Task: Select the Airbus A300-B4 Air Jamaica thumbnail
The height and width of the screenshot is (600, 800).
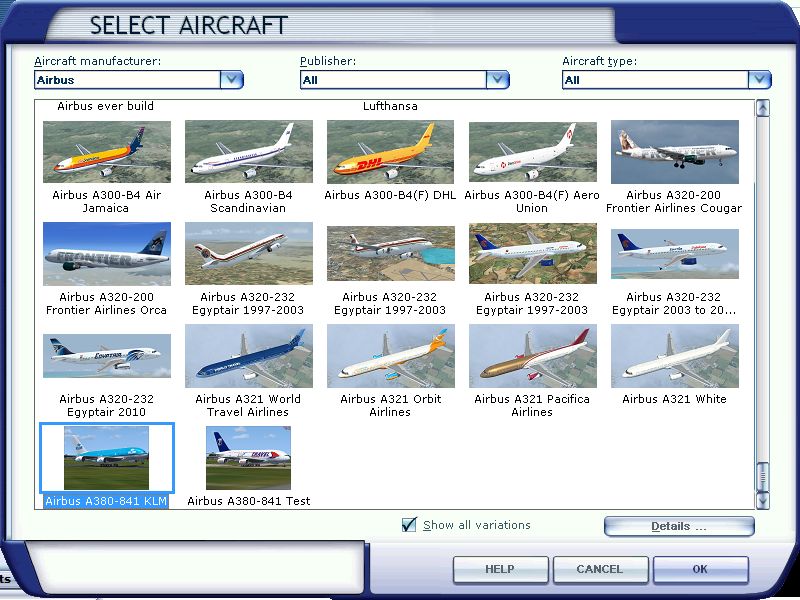Action: tap(107, 152)
